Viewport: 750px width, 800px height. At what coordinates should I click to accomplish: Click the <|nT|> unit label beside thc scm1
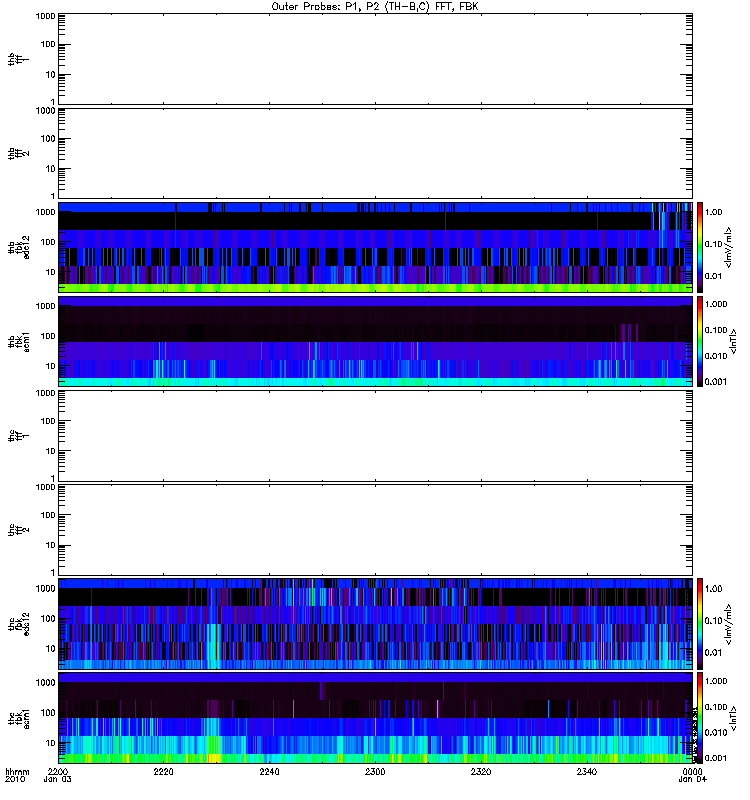[x=734, y=718]
